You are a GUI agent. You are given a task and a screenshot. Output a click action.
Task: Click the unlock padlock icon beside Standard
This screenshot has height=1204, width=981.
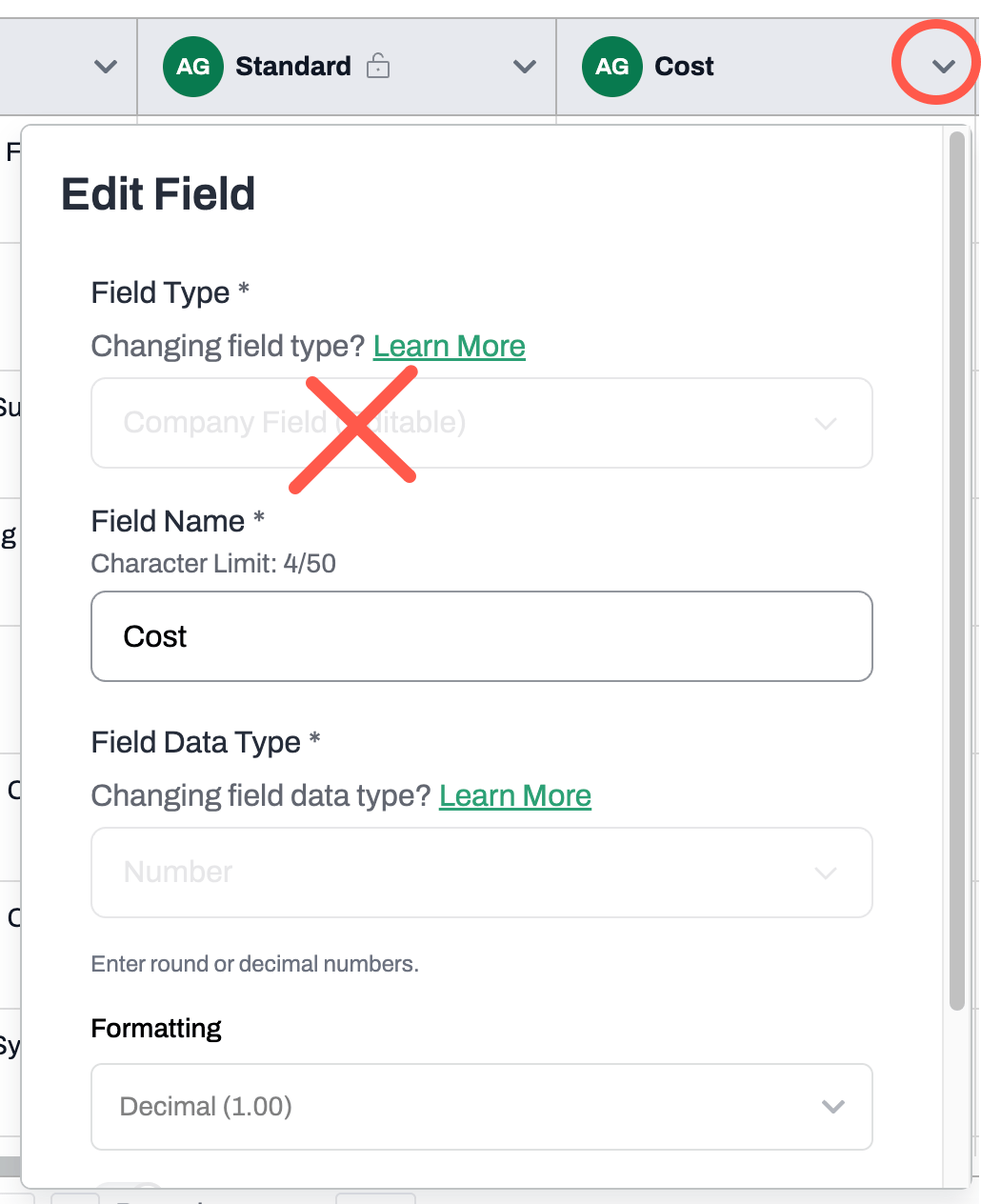pos(378,66)
